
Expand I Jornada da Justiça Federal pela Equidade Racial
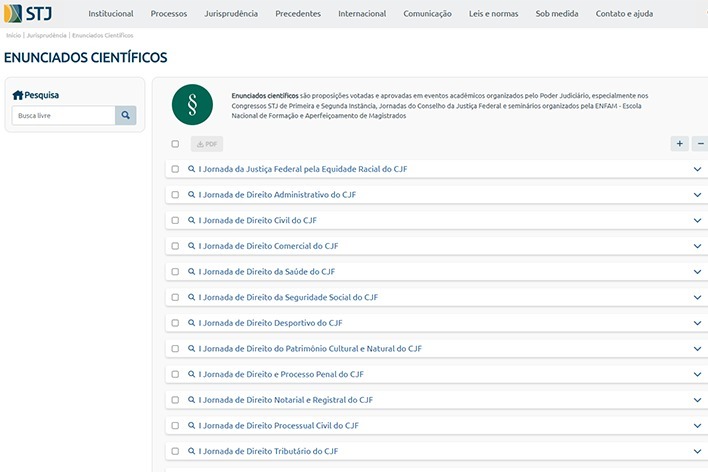click(697, 169)
